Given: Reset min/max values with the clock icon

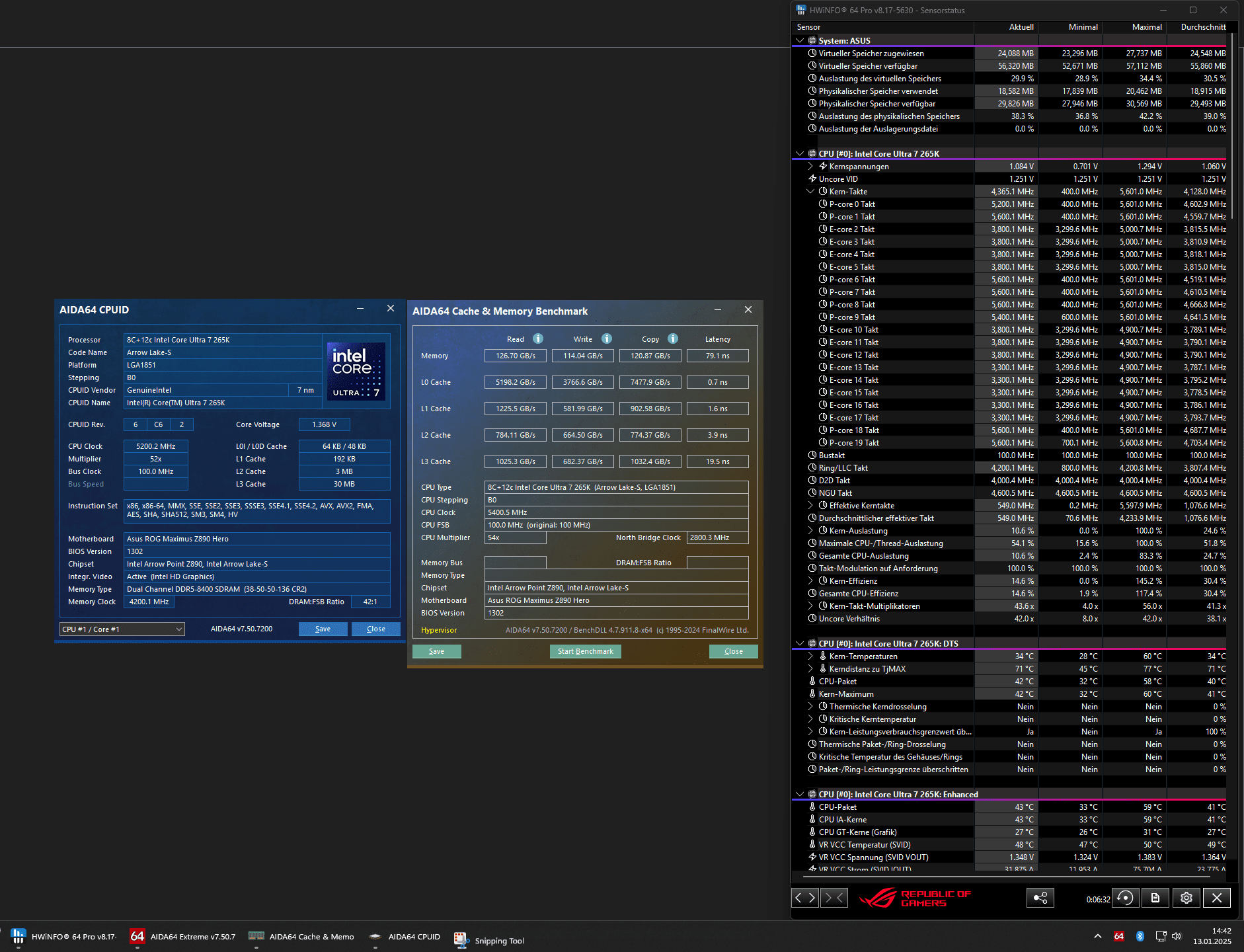Looking at the screenshot, I should (1125, 898).
